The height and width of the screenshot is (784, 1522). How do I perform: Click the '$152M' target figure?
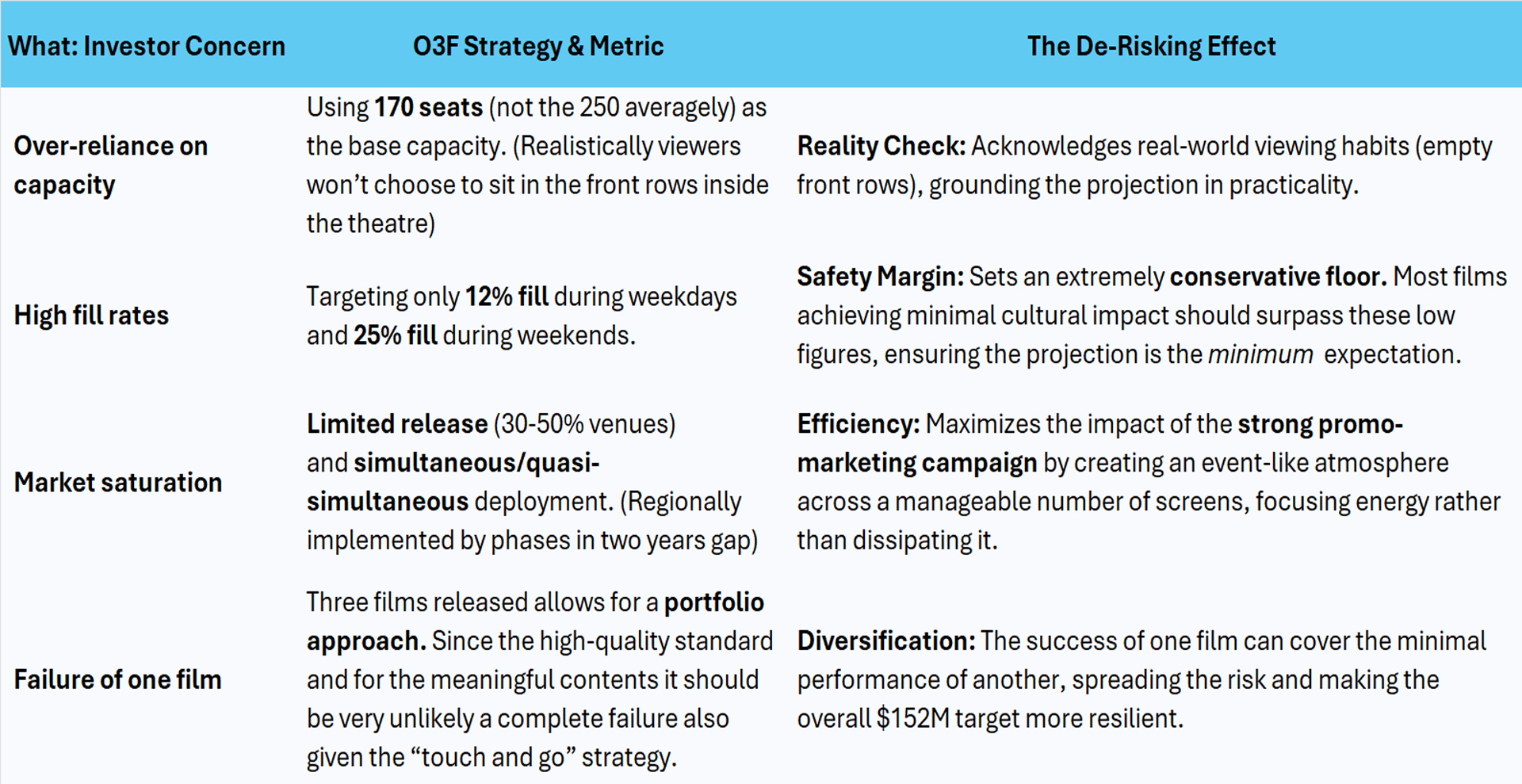[x=912, y=718]
